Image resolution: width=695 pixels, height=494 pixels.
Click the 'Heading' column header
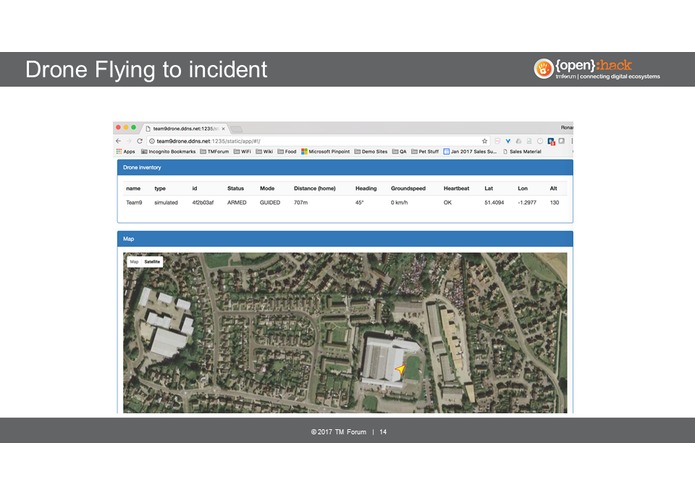(366, 188)
